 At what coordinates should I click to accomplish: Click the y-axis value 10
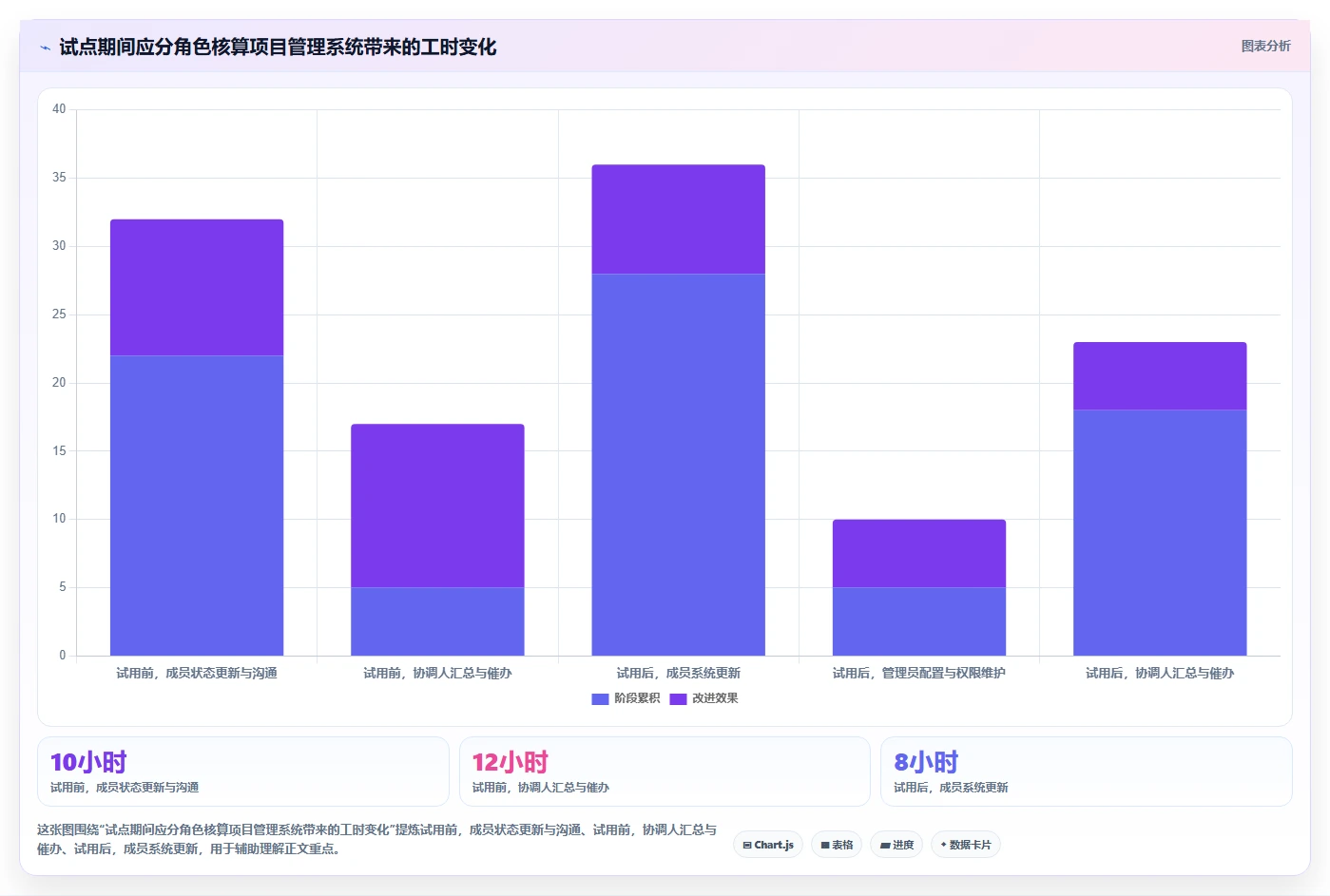point(59,519)
